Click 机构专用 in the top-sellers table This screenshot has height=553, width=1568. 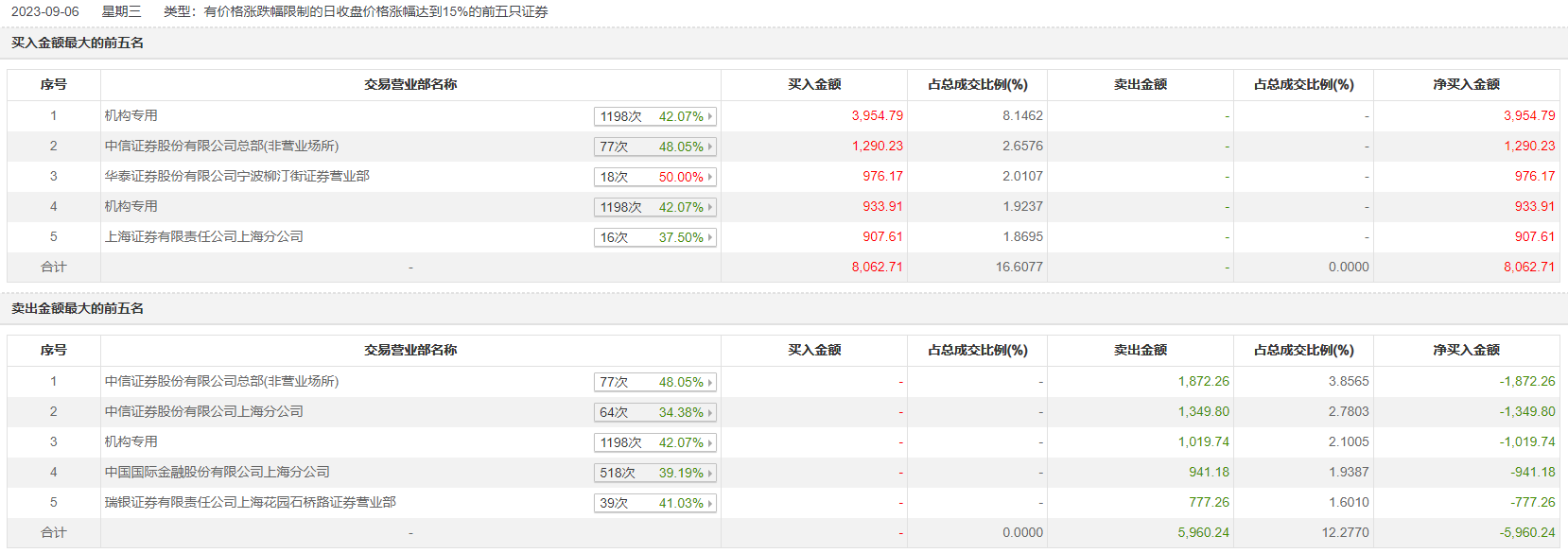pos(131,442)
